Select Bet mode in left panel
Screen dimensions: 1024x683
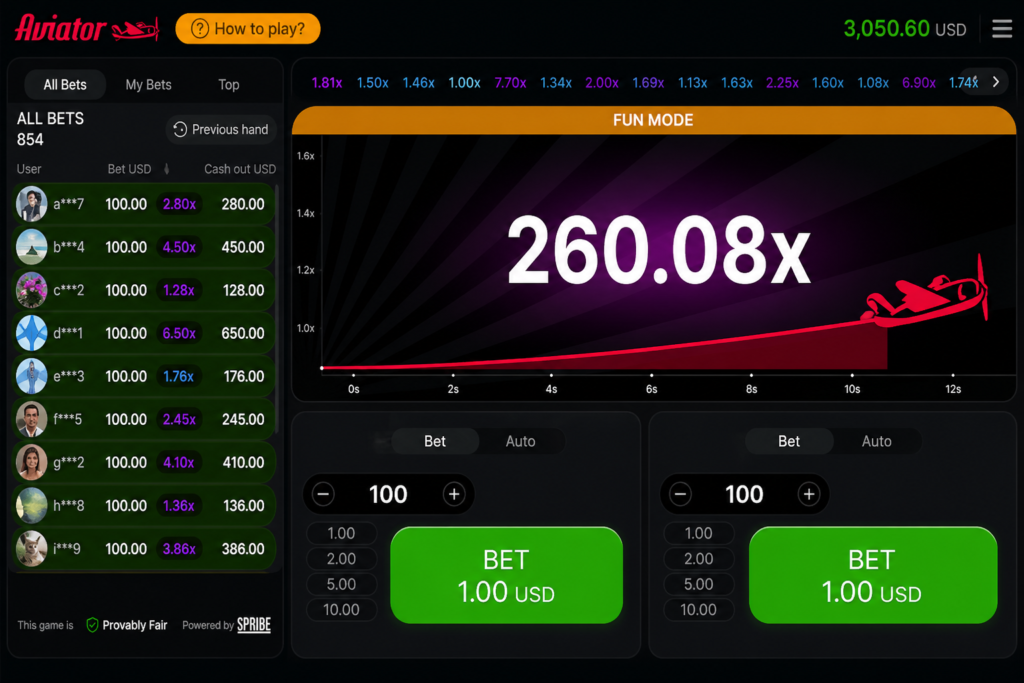pos(434,441)
